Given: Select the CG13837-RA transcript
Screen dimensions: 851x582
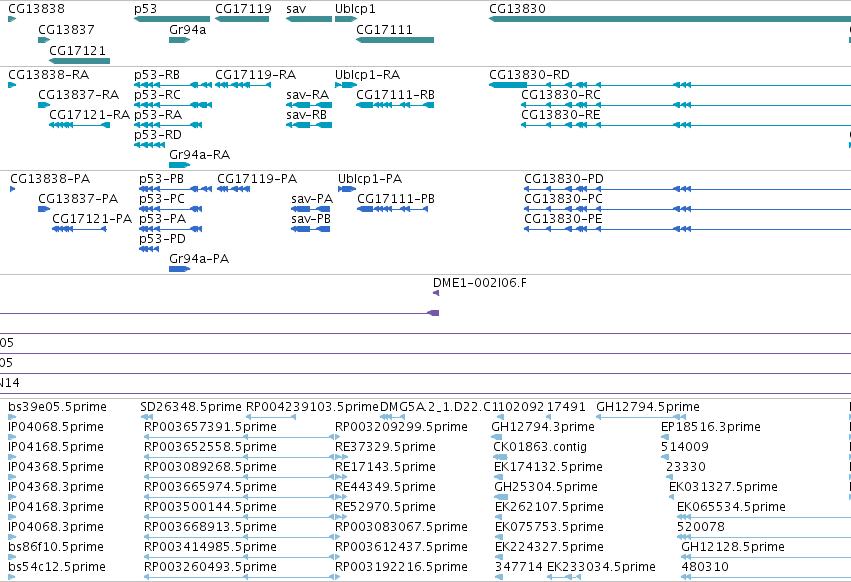Looking at the screenshot, I should pos(44,105).
